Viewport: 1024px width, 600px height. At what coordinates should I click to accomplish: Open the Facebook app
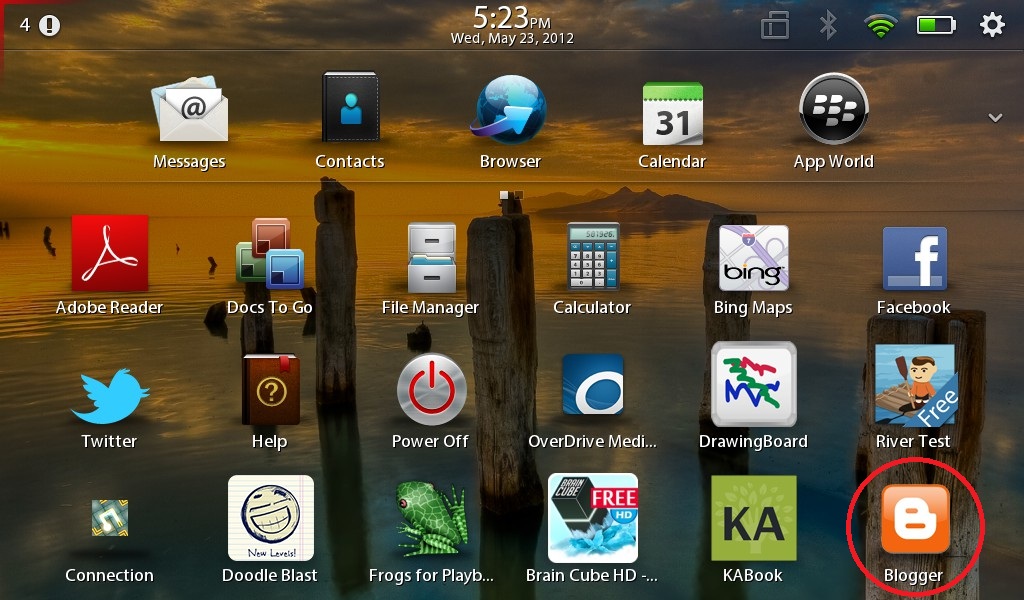pos(914,258)
